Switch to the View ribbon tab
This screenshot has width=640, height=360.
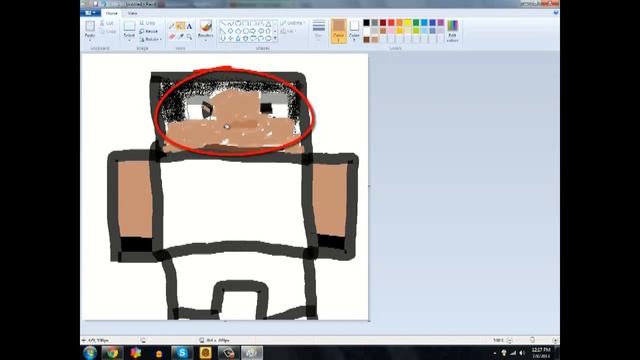click(x=132, y=13)
